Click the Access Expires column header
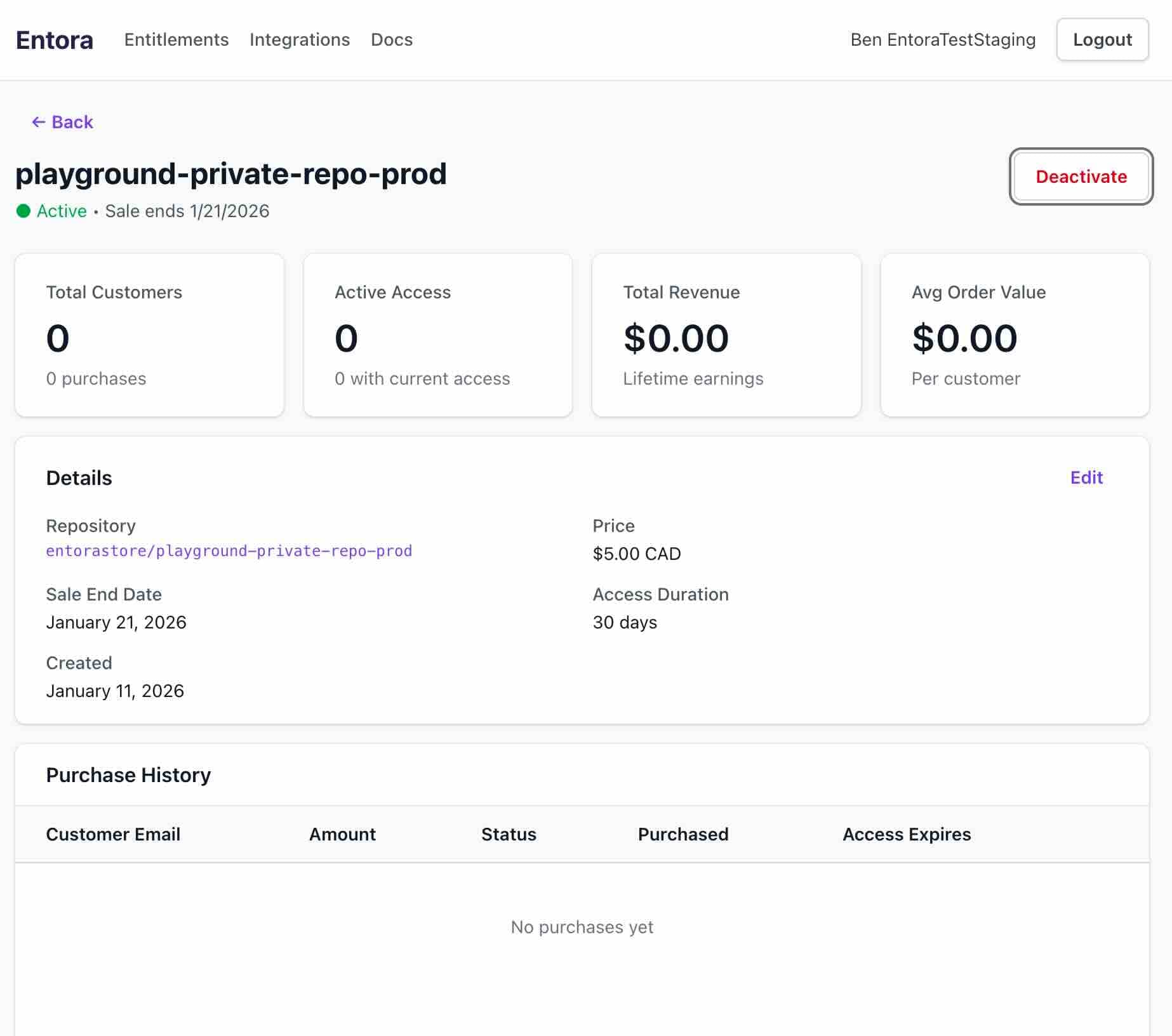Image resolution: width=1172 pixels, height=1036 pixels. pos(907,834)
